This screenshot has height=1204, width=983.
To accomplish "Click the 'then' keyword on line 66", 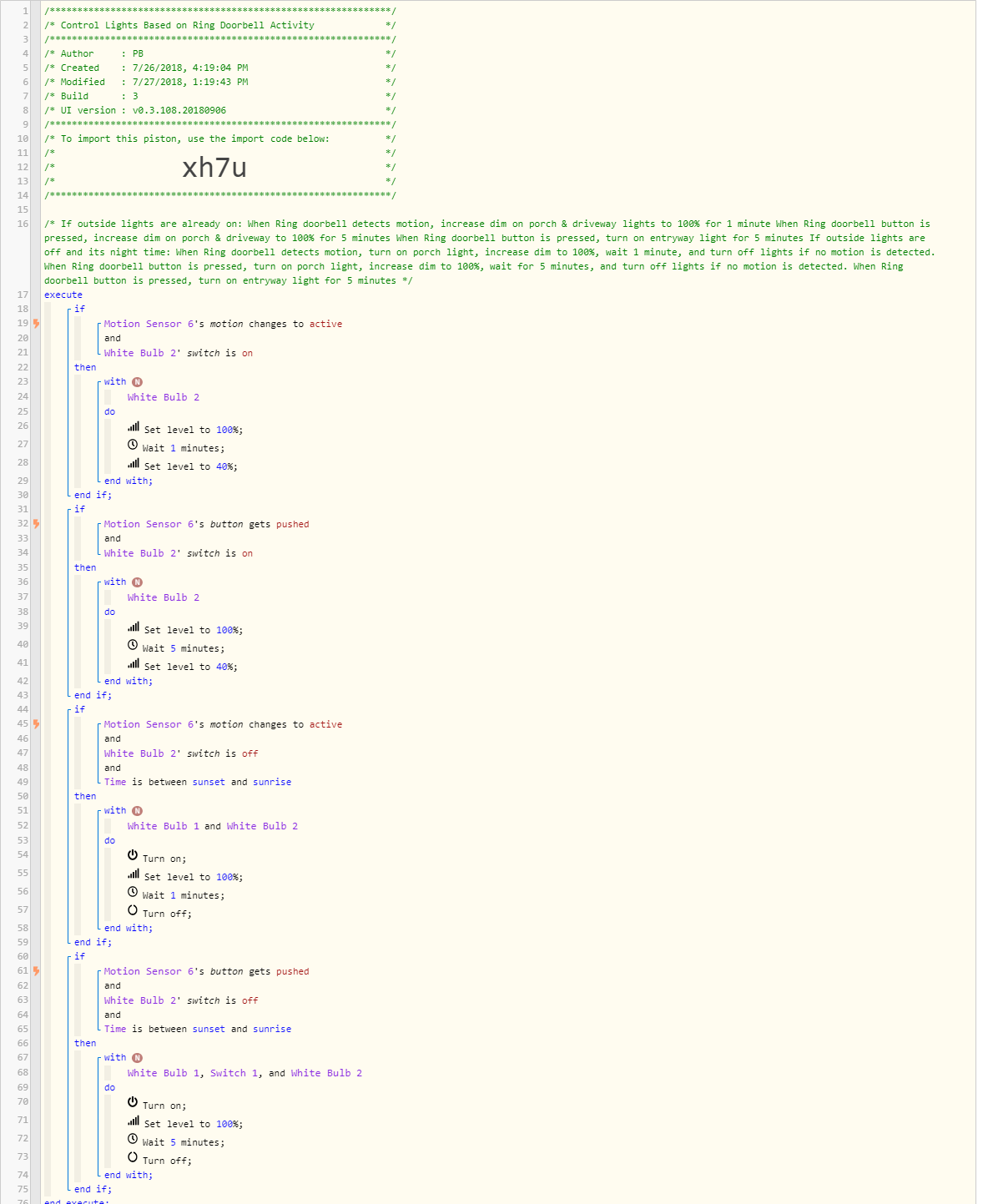I will [85, 1043].
